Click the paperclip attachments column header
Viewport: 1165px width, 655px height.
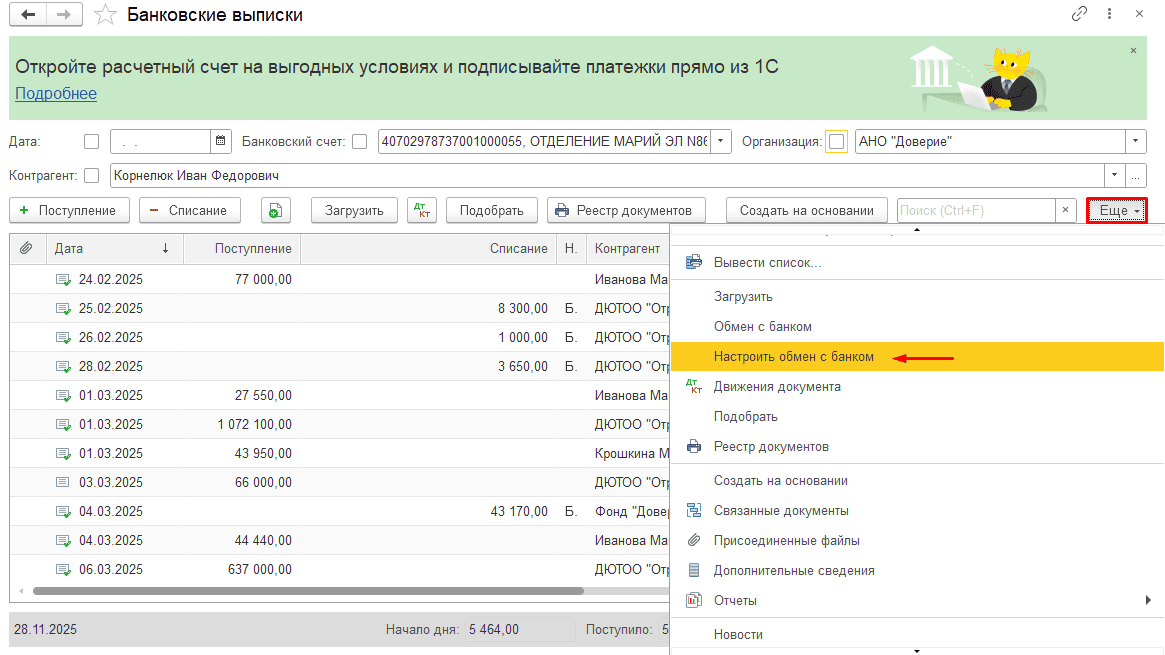[26, 248]
